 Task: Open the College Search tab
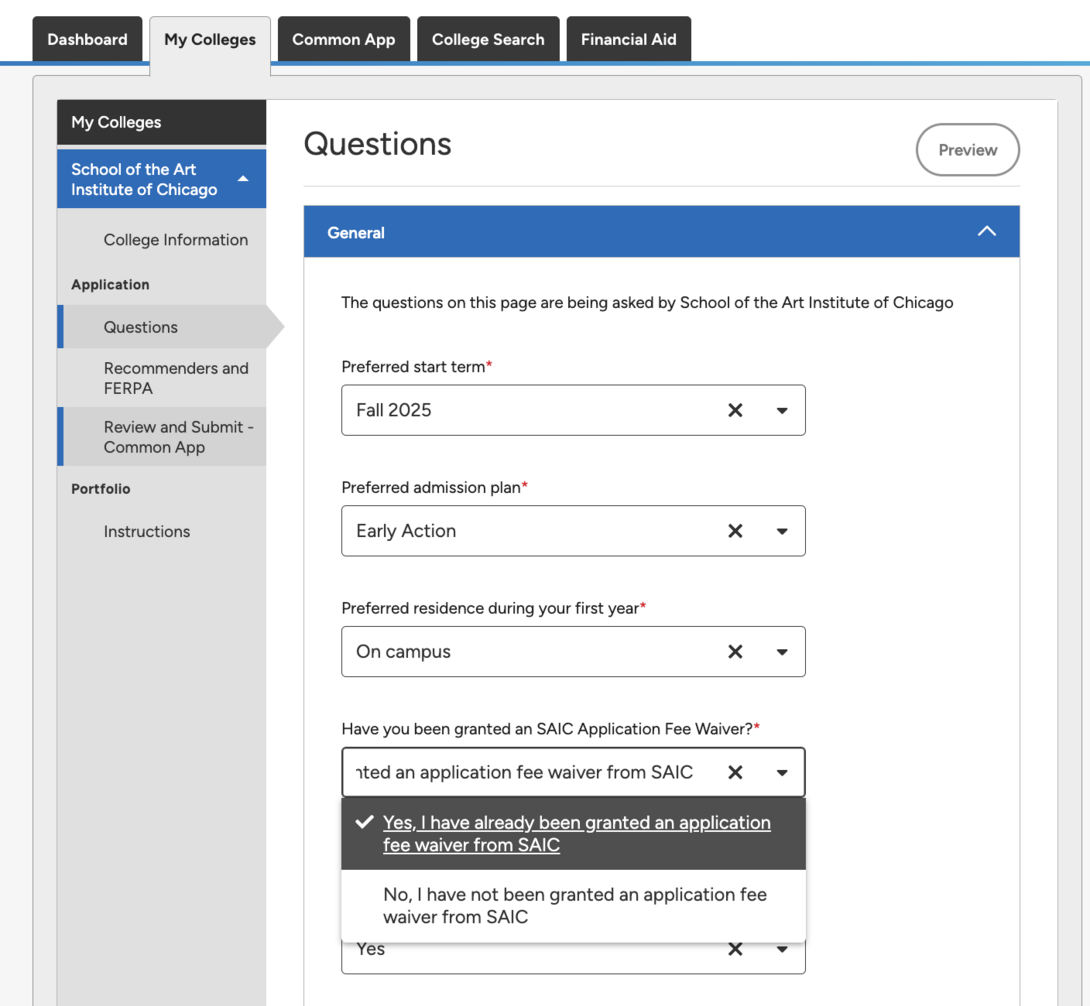[x=488, y=40]
